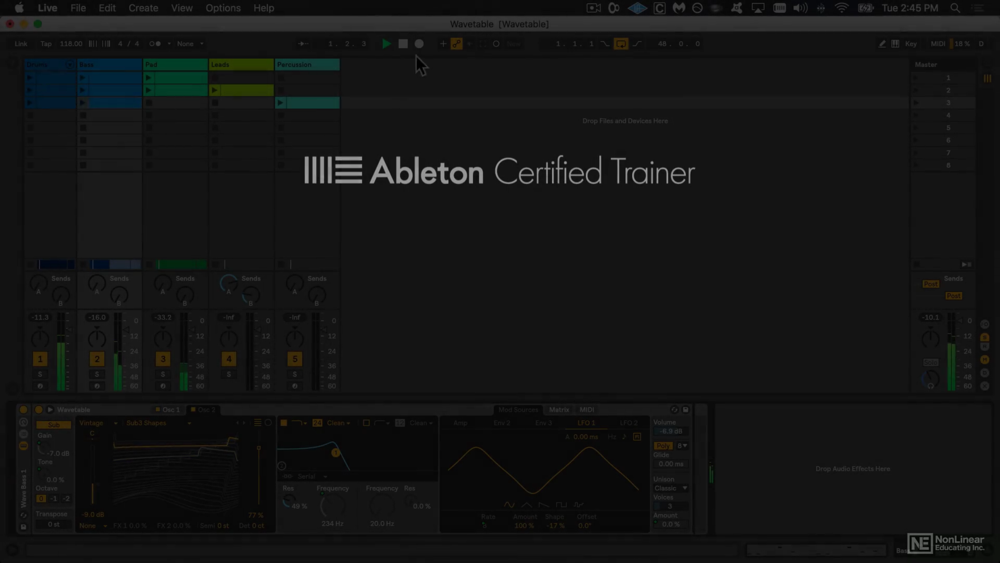The image size is (1000, 563).
Task: Click the 118.00 tempo field
Action: pyautogui.click(x=71, y=44)
